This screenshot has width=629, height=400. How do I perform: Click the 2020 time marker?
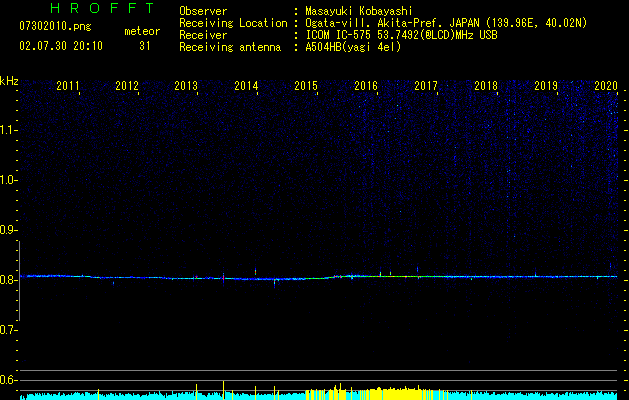click(606, 85)
